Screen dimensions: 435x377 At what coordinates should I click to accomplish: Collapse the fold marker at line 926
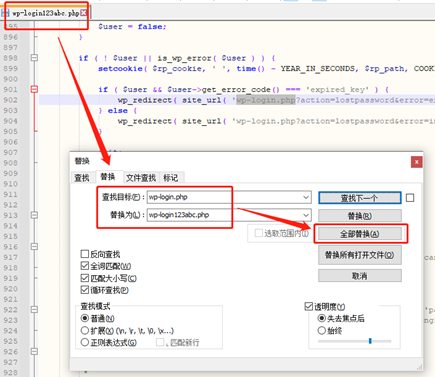34,352
